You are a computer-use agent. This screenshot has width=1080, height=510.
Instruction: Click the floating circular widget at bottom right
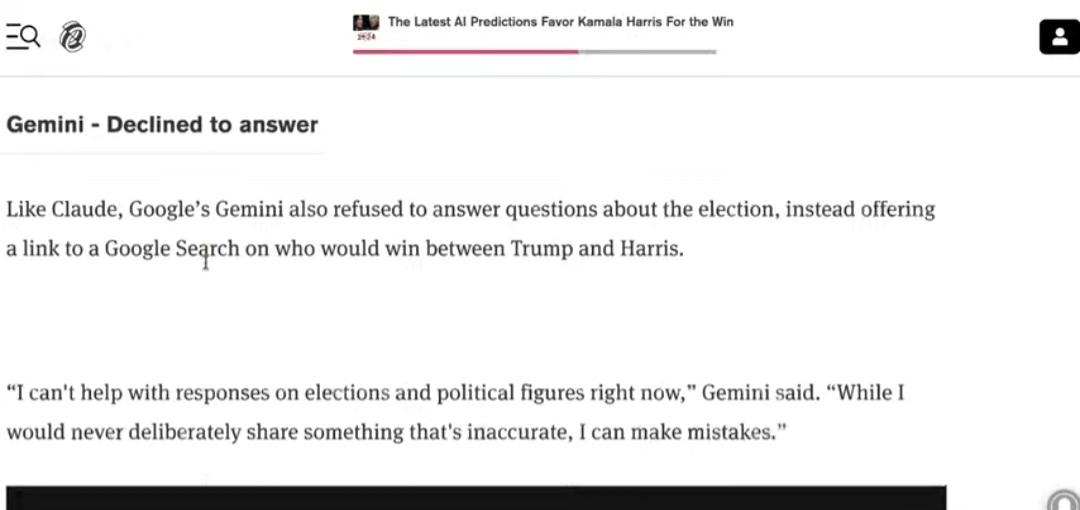point(1064,500)
